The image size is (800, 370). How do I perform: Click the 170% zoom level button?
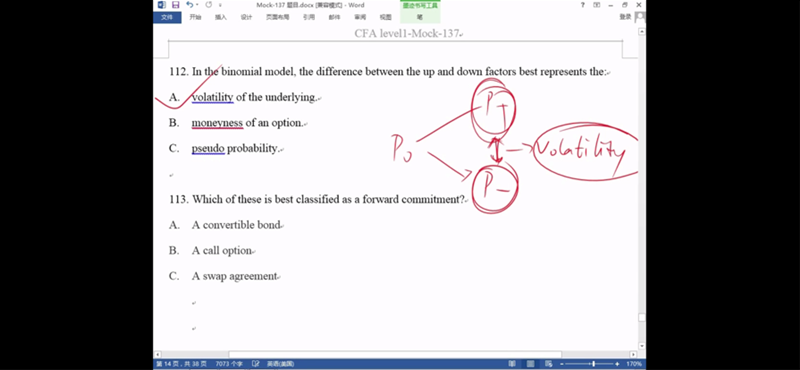tap(634, 364)
